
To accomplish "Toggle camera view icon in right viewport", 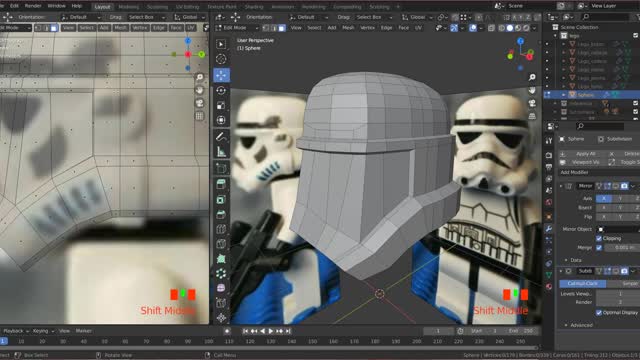I will pos(532,104).
